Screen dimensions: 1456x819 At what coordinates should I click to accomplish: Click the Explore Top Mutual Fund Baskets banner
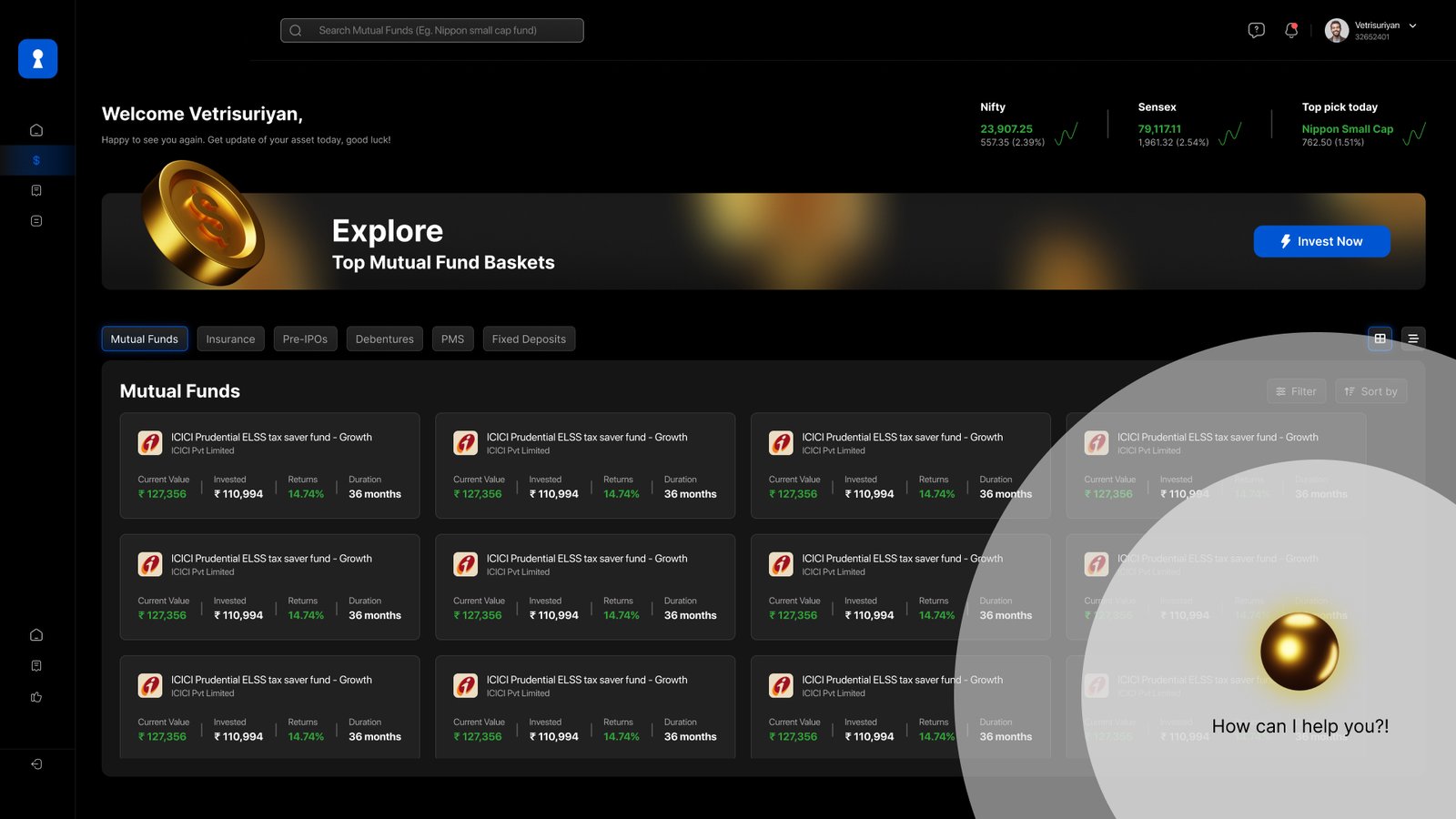[763, 241]
